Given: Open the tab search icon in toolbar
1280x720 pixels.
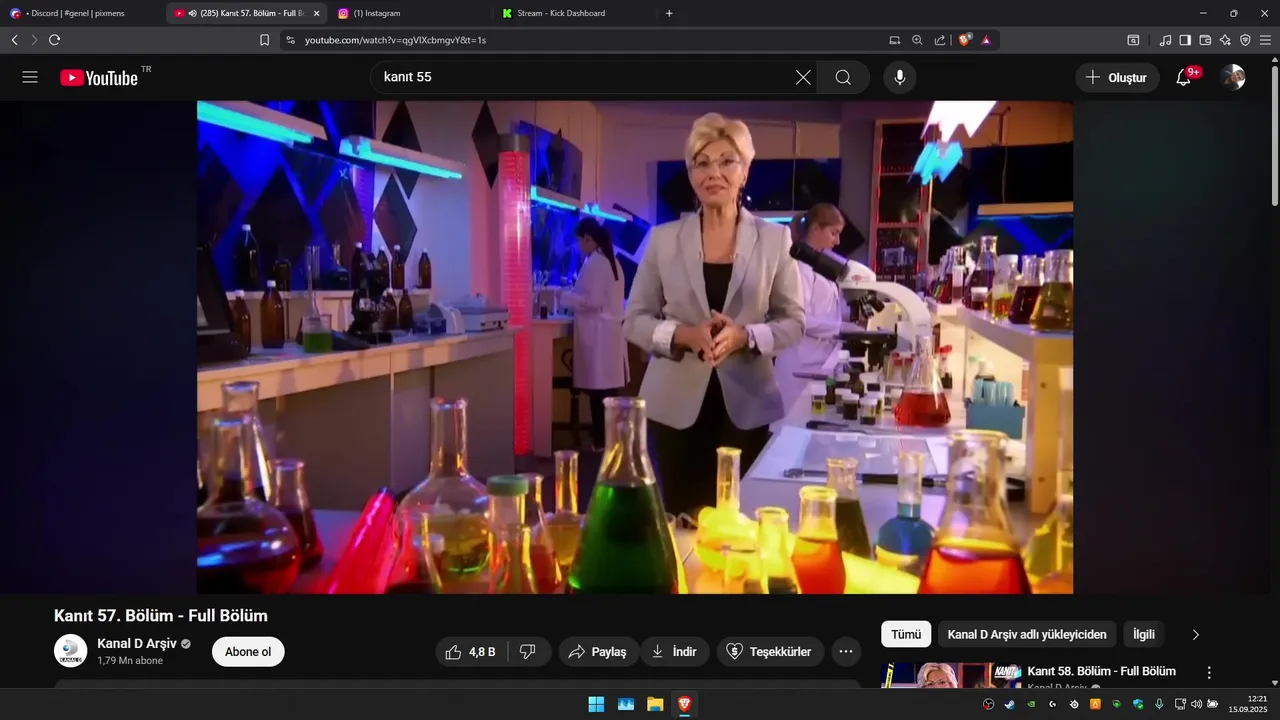Looking at the screenshot, I should coord(1133,40).
